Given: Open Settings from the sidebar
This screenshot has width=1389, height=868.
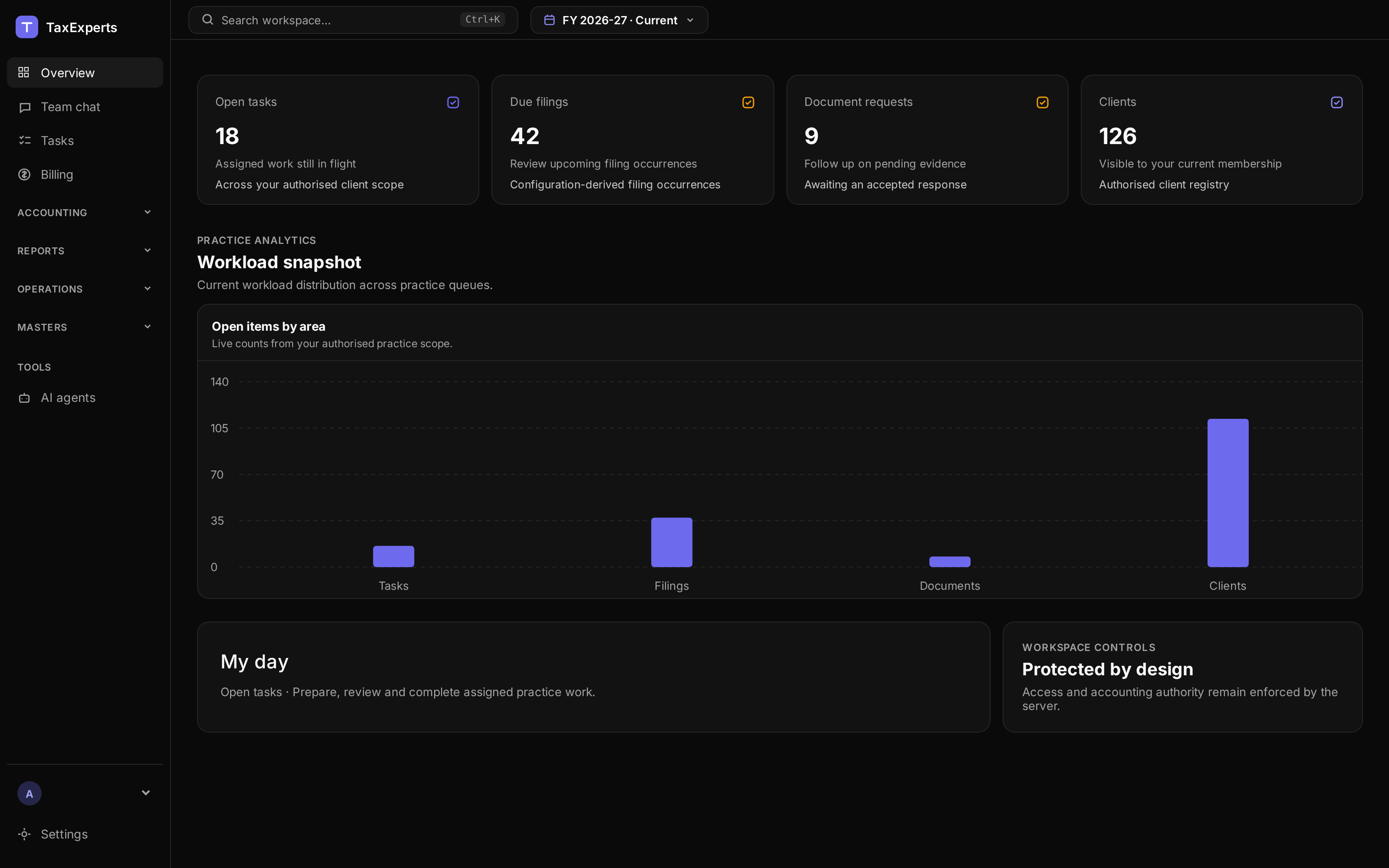Looking at the screenshot, I should (85, 834).
